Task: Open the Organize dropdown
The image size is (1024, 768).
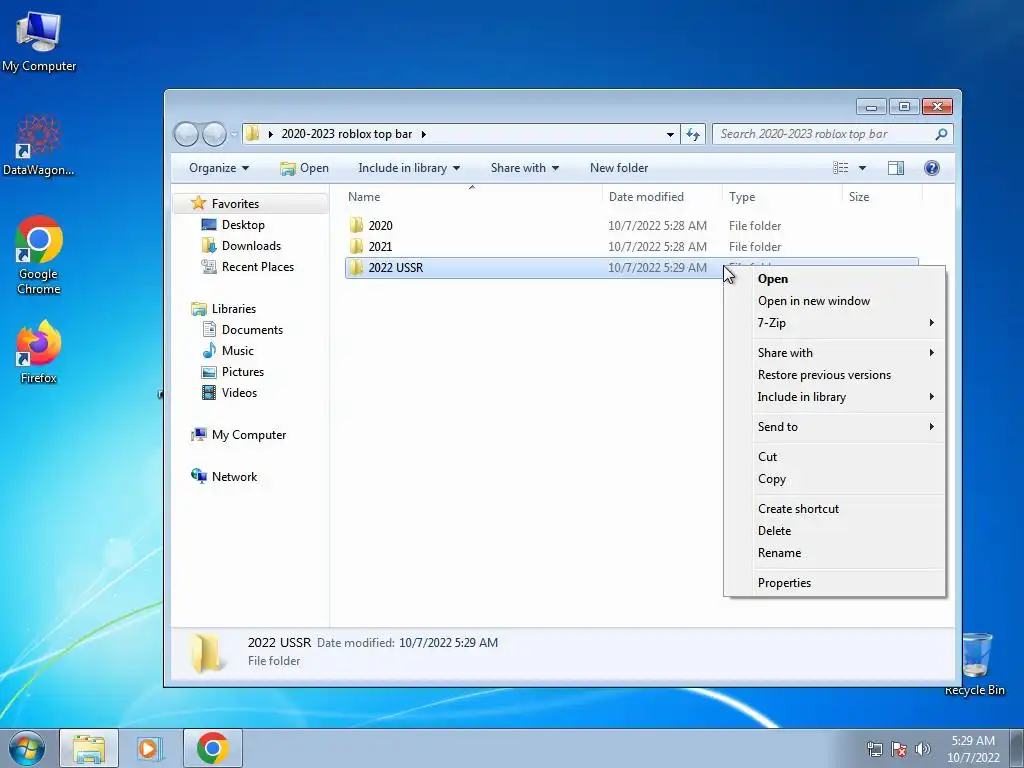Action: point(219,168)
